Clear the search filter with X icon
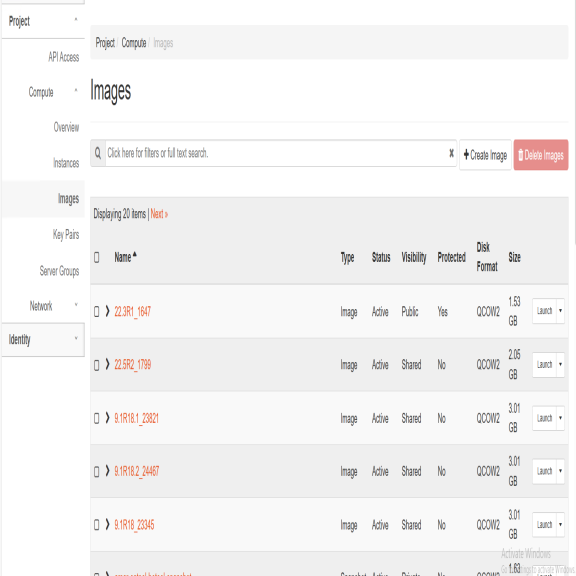This screenshot has width=576, height=576. [x=451, y=153]
